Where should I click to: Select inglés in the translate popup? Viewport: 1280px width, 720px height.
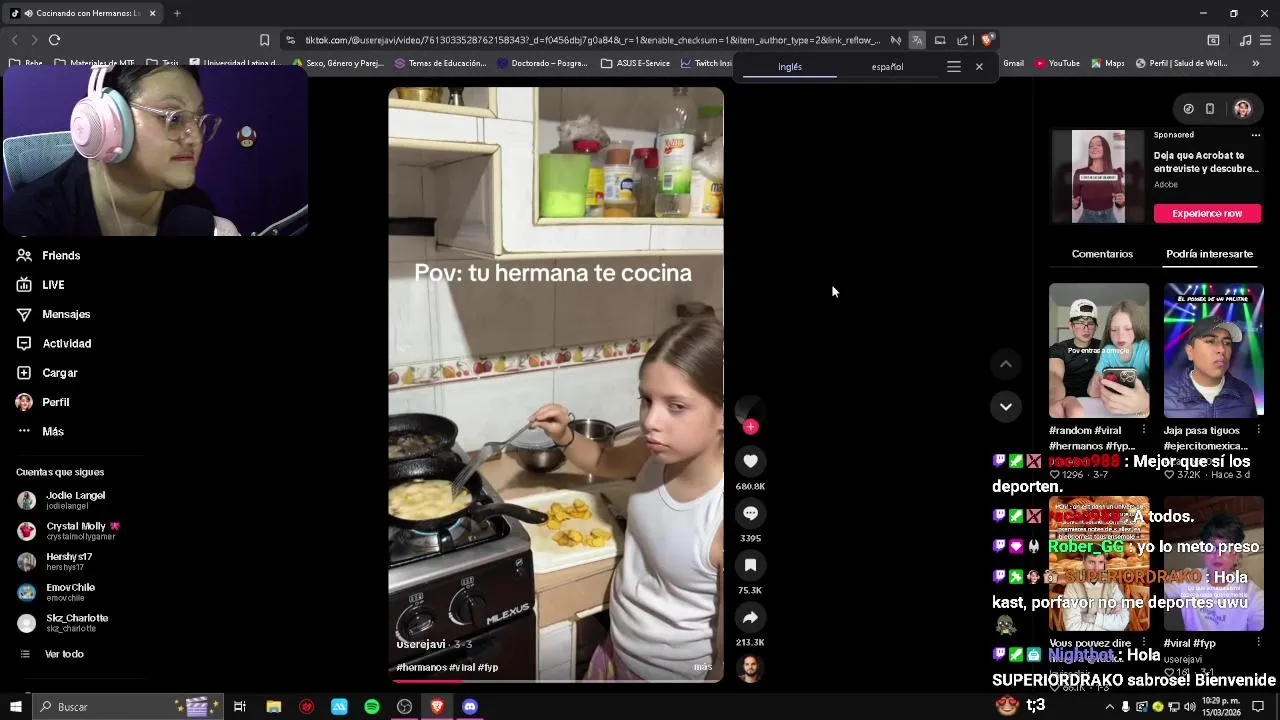[x=790, y=67]
